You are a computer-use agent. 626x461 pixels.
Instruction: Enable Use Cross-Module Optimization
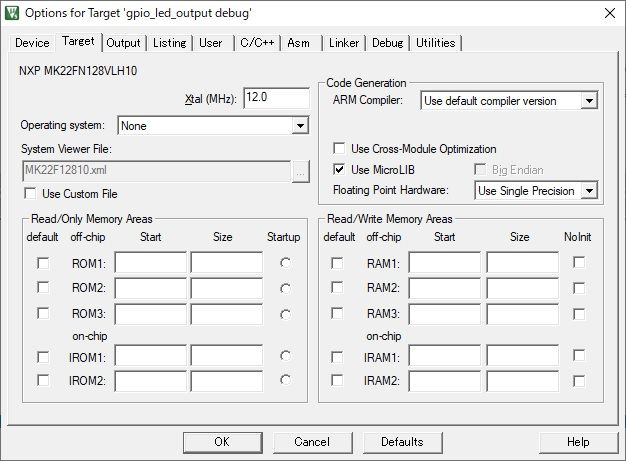(x=339, y=148)
